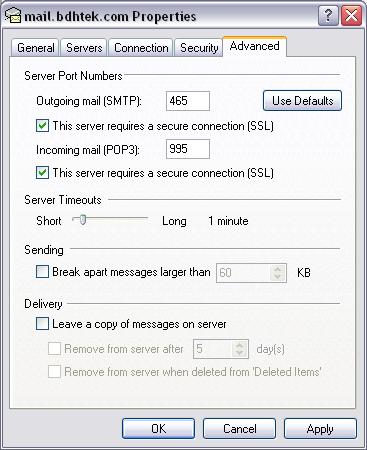
Task: Go to the Connection tab
Action: click(141, 48)
